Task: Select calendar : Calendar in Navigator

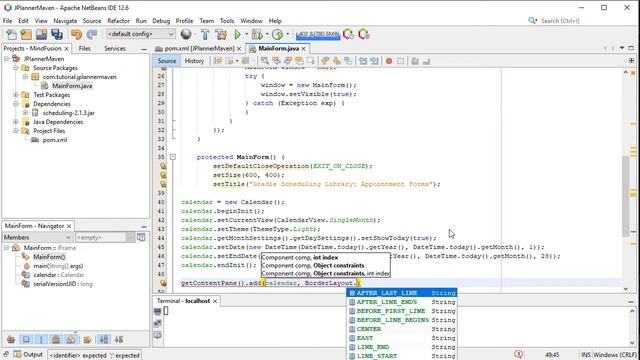Action: 58,275
